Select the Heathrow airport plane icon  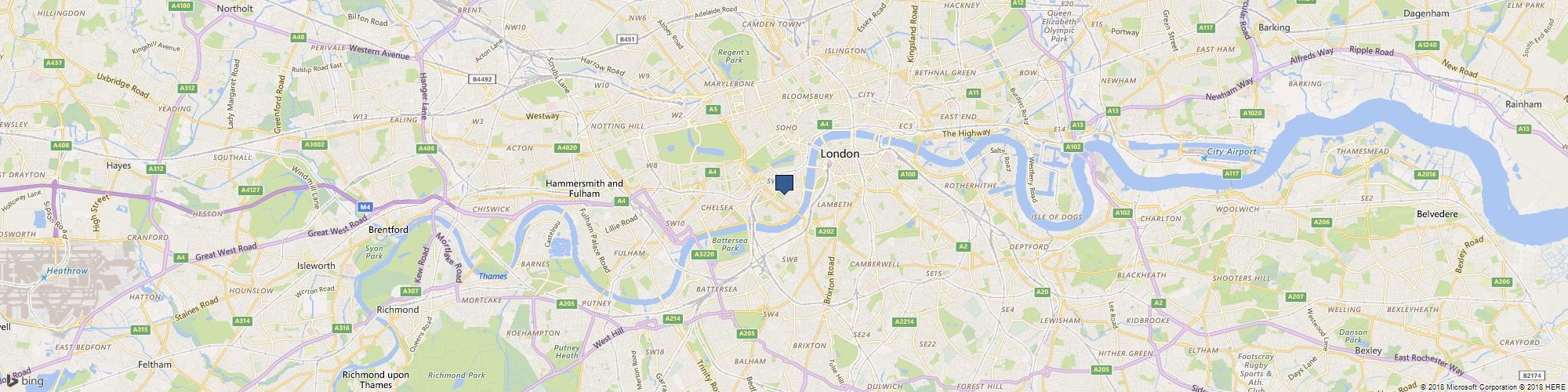pos(44,278)
